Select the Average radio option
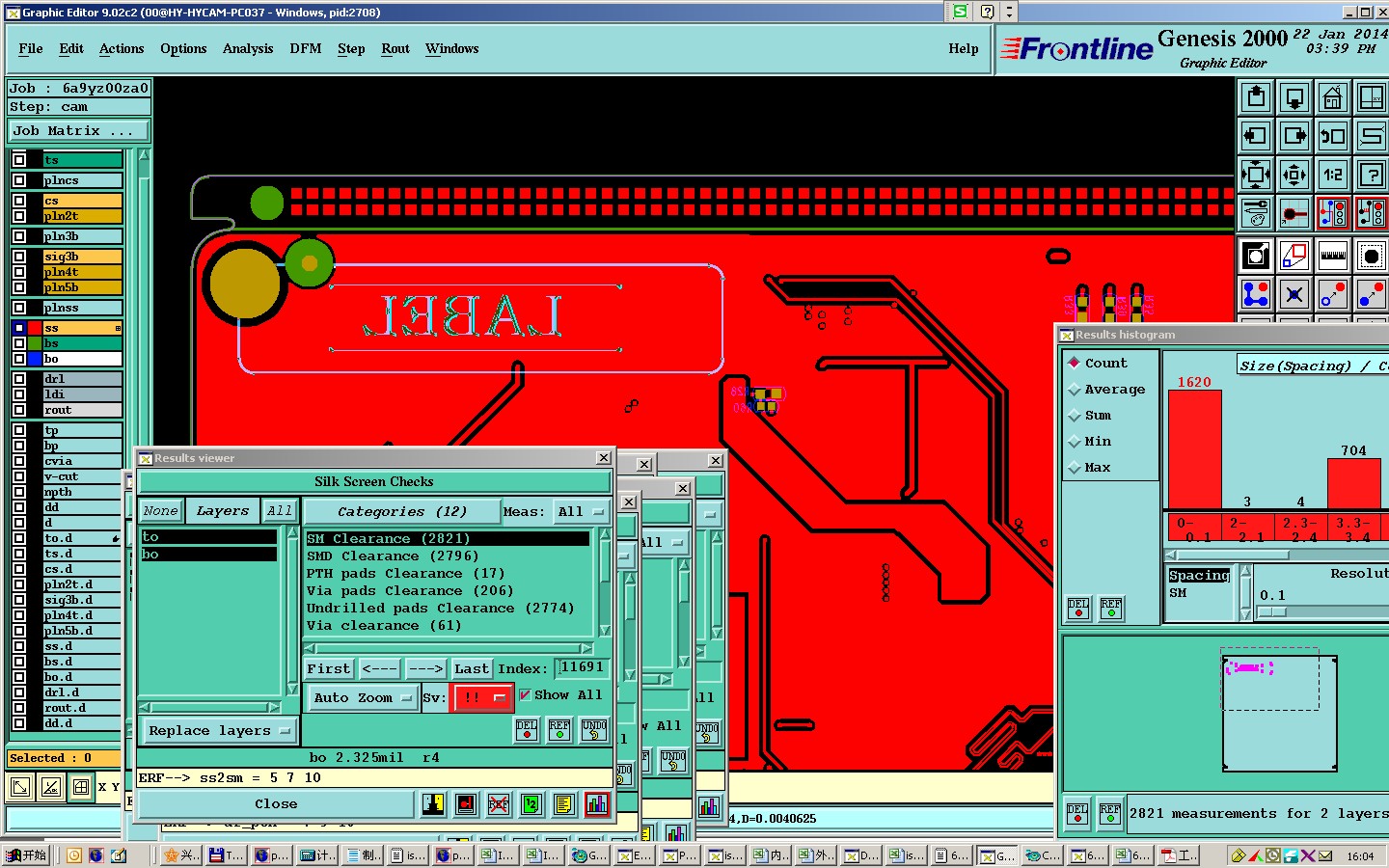Image resolution: width=1389 pixels, height=868 pixels. (1074, 389)
